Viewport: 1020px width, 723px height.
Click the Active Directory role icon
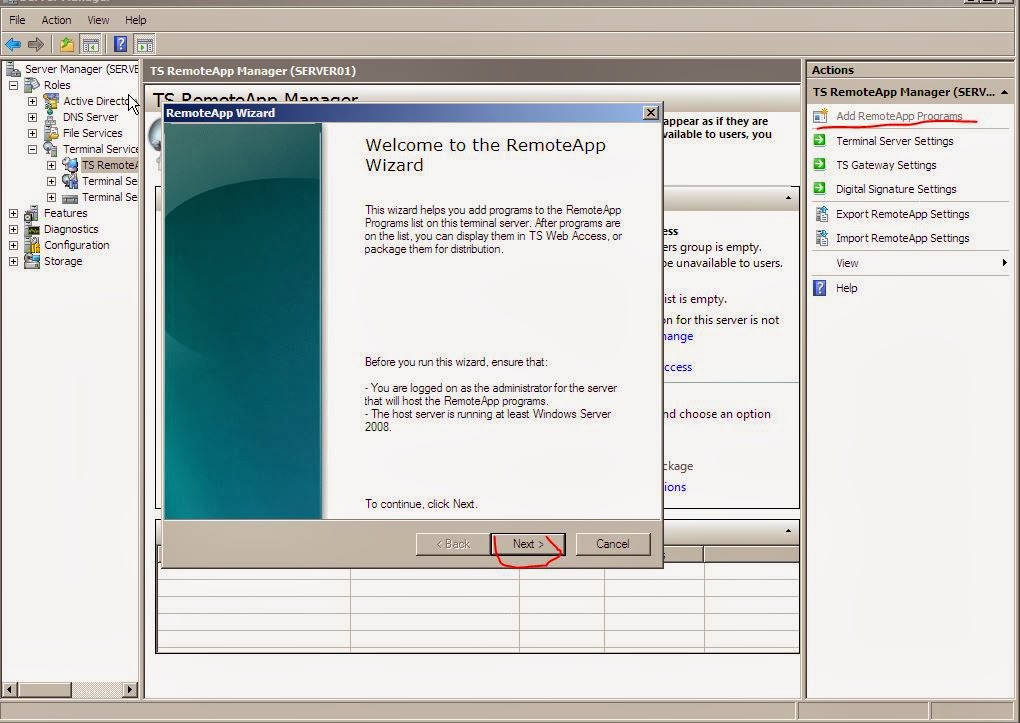click(x=51, y=101)
